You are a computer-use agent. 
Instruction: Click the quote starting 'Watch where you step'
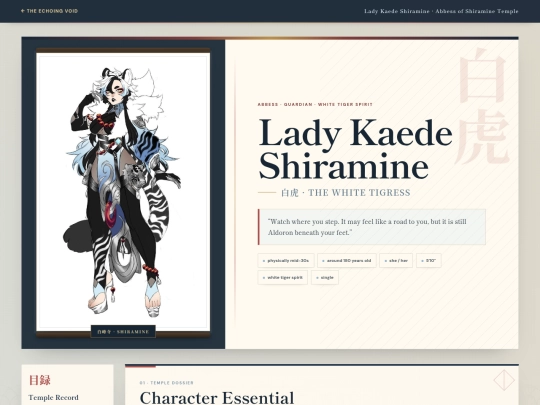coord(372,227)
